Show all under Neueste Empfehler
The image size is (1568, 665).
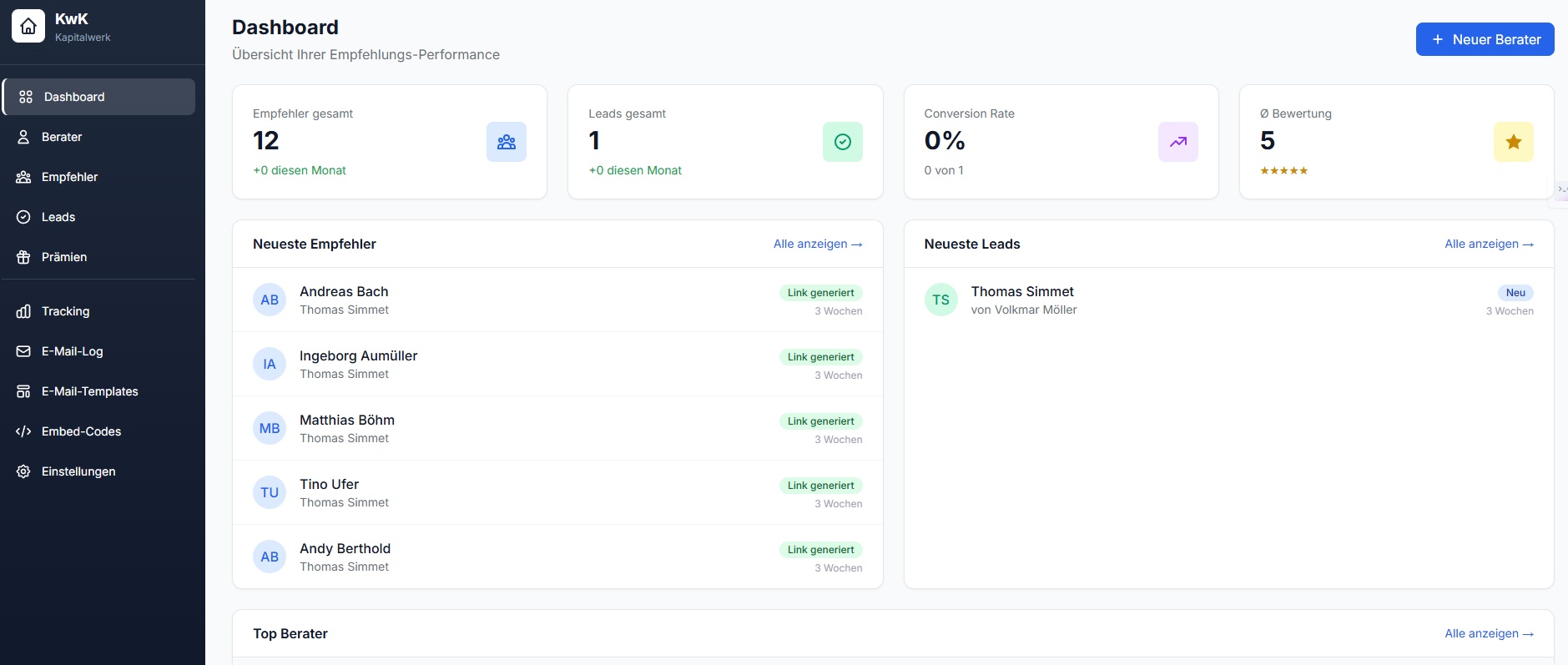(x=817, y=244)
